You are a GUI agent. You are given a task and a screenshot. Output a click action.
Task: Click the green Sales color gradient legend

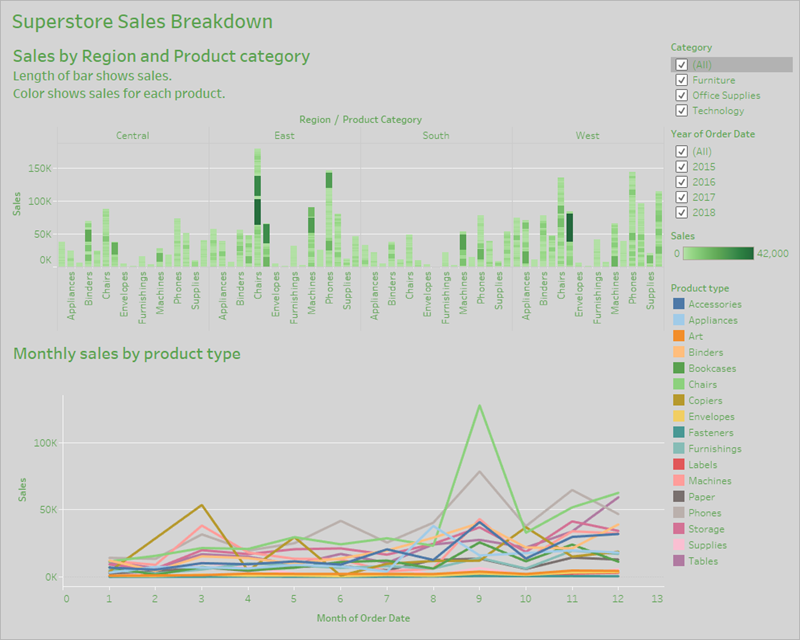(x=718, y=254)
